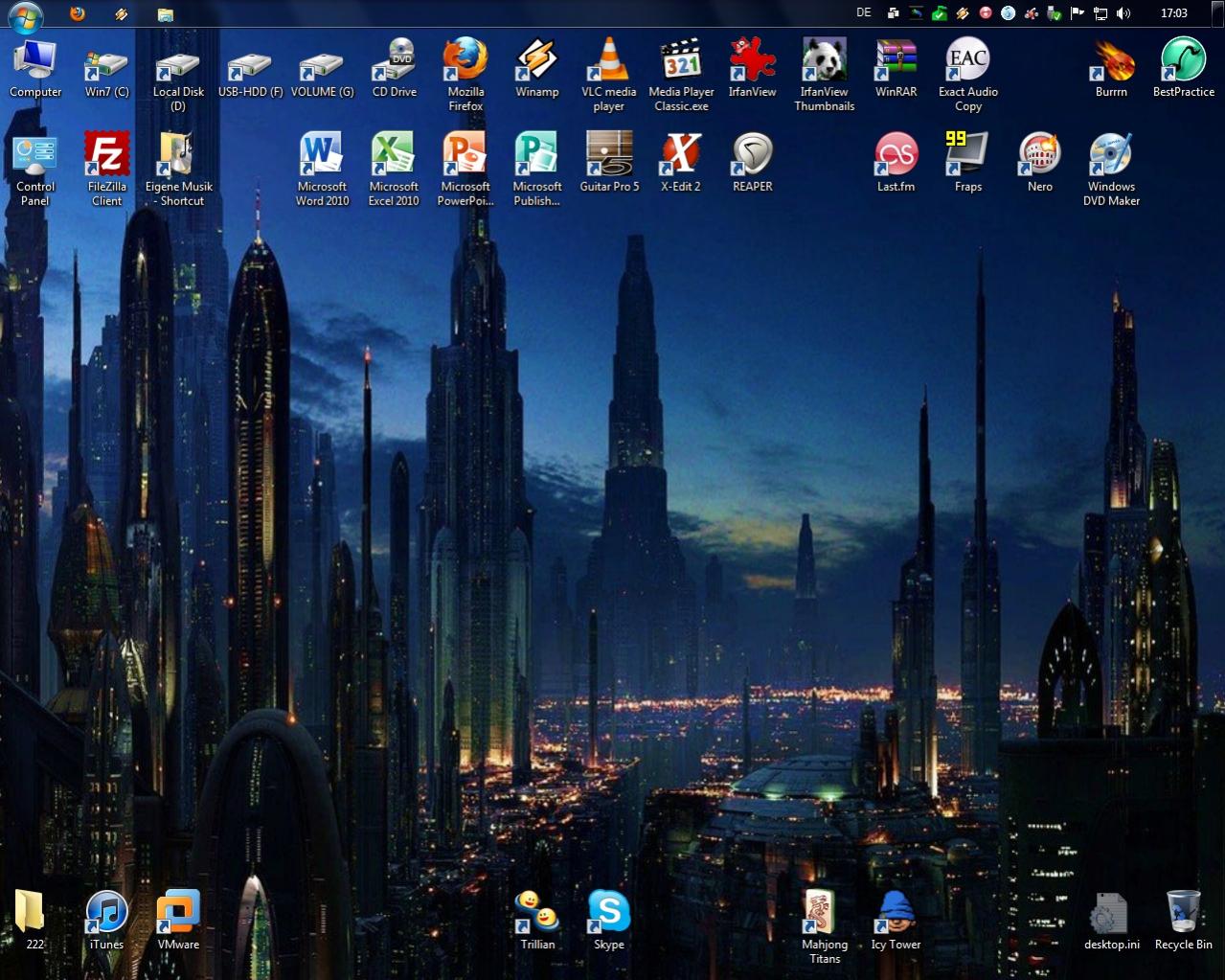
Task: Click the 17:03 system clock
Action: 1173,13
